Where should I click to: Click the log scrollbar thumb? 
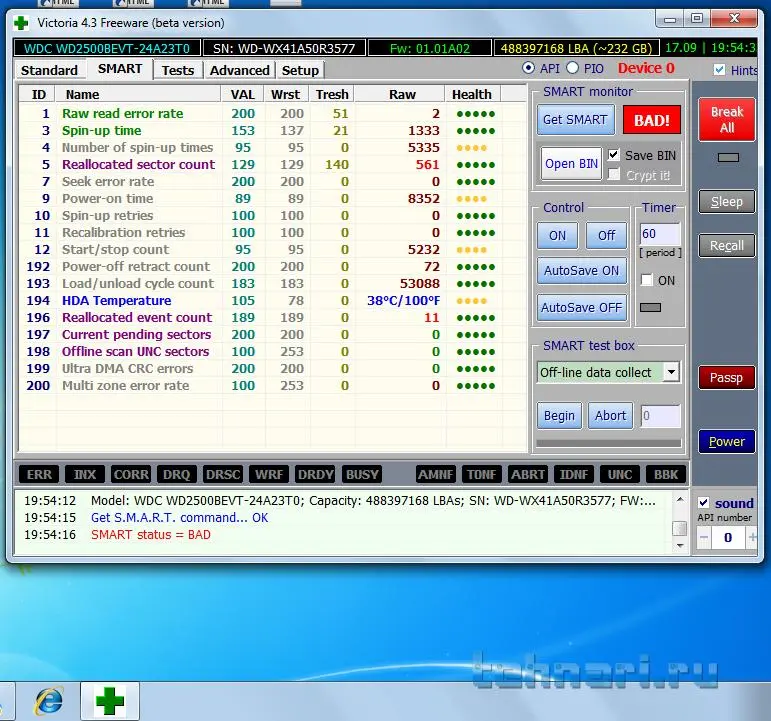(680, 528)
